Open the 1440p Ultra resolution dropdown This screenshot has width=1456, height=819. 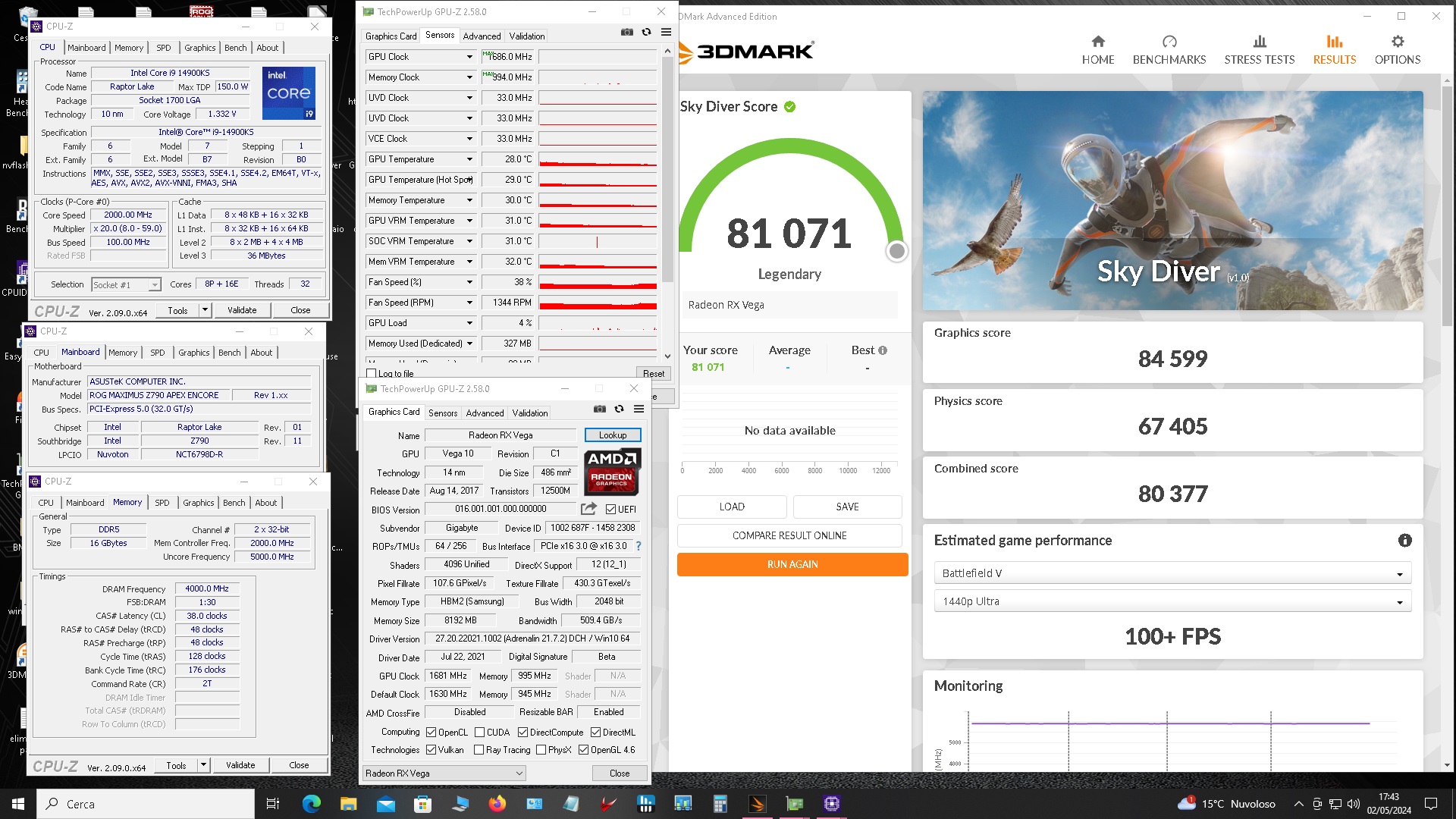pos(1172,601)
